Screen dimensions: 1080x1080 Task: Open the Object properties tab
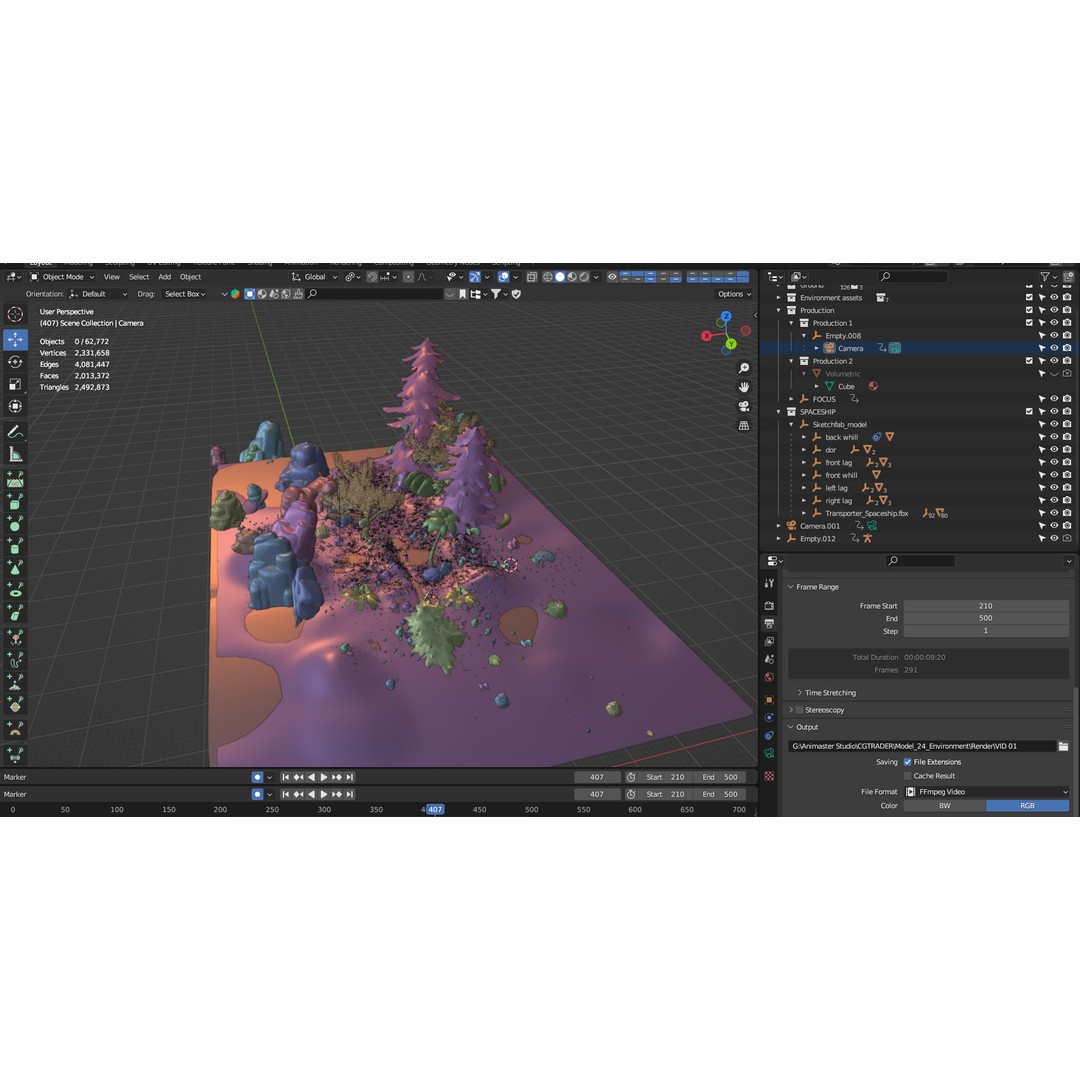(x=769, y=700)
